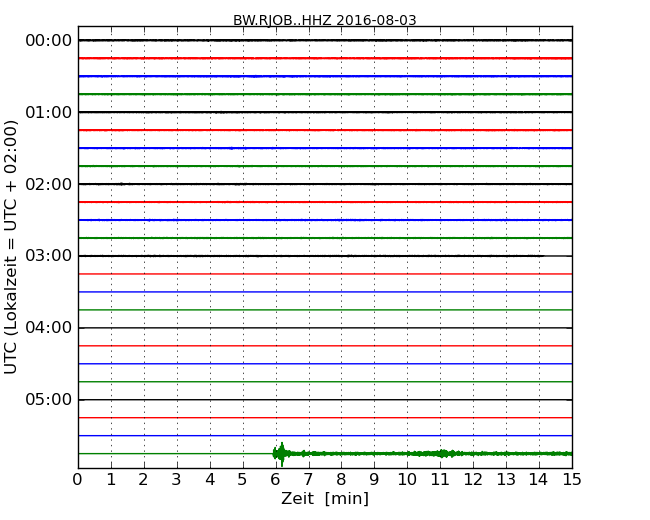Click the small blip on the 02:00 trace
The image size is (650, 520).
121,184
